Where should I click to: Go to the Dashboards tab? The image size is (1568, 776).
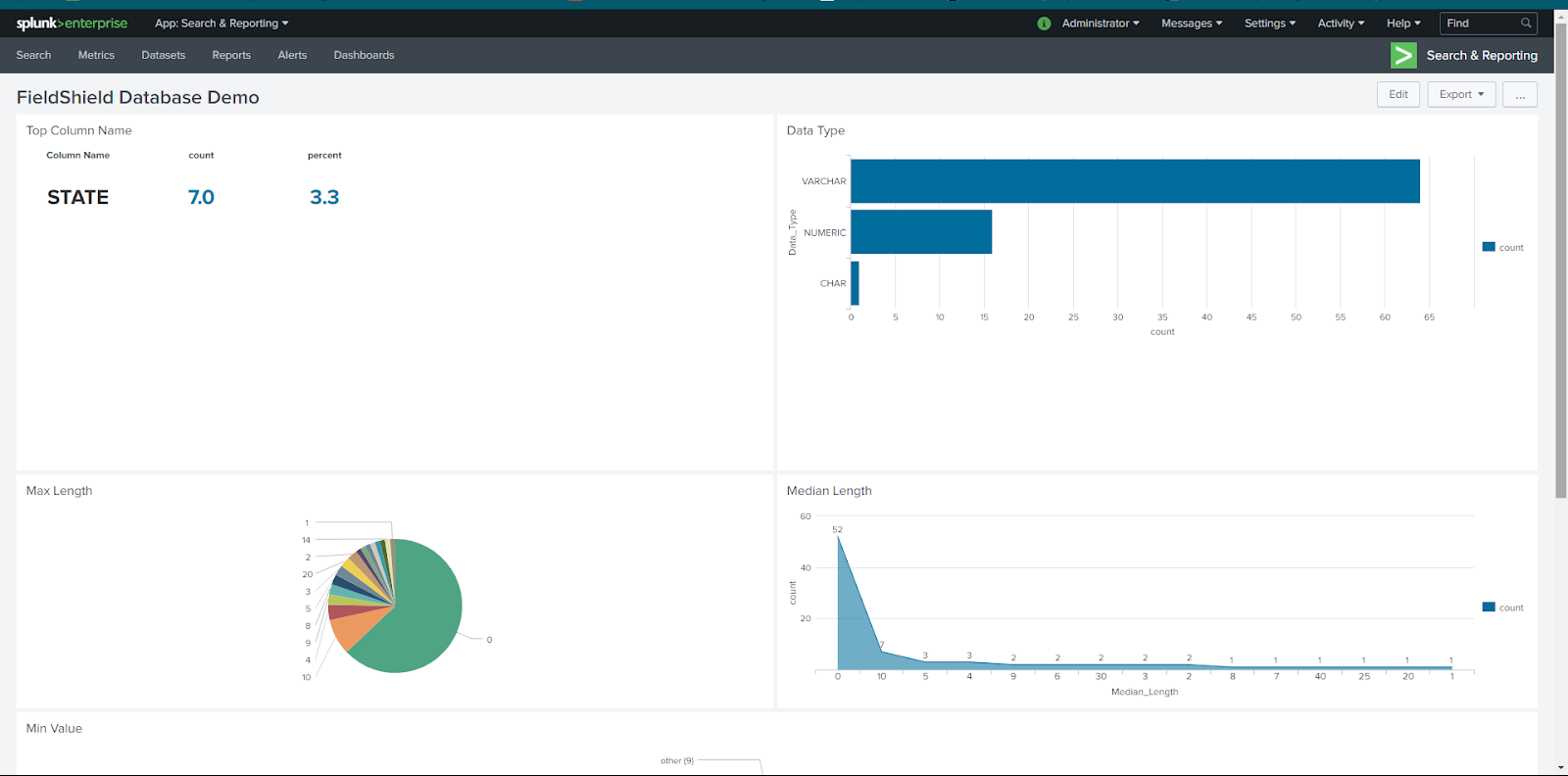pyautogui.click(x=364, y=56)
